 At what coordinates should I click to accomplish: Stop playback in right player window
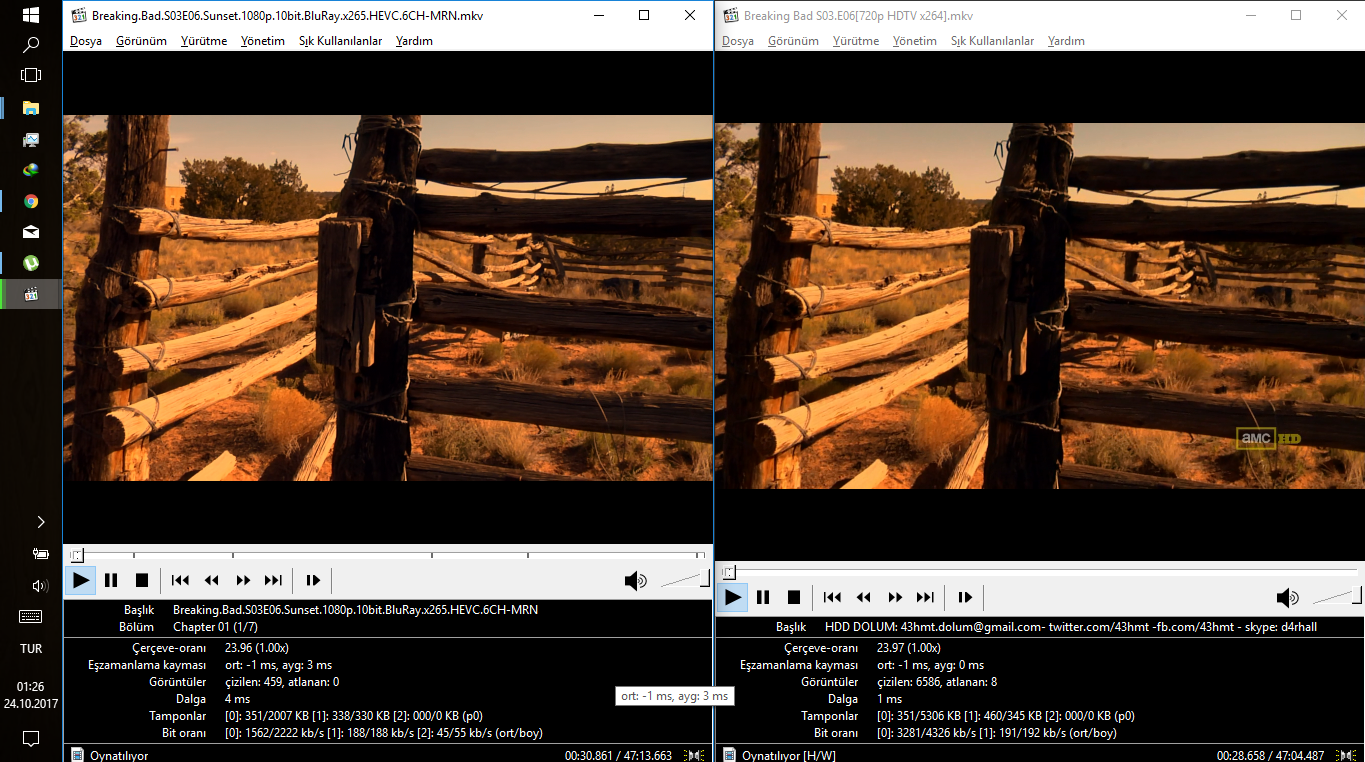coord(794,597)
